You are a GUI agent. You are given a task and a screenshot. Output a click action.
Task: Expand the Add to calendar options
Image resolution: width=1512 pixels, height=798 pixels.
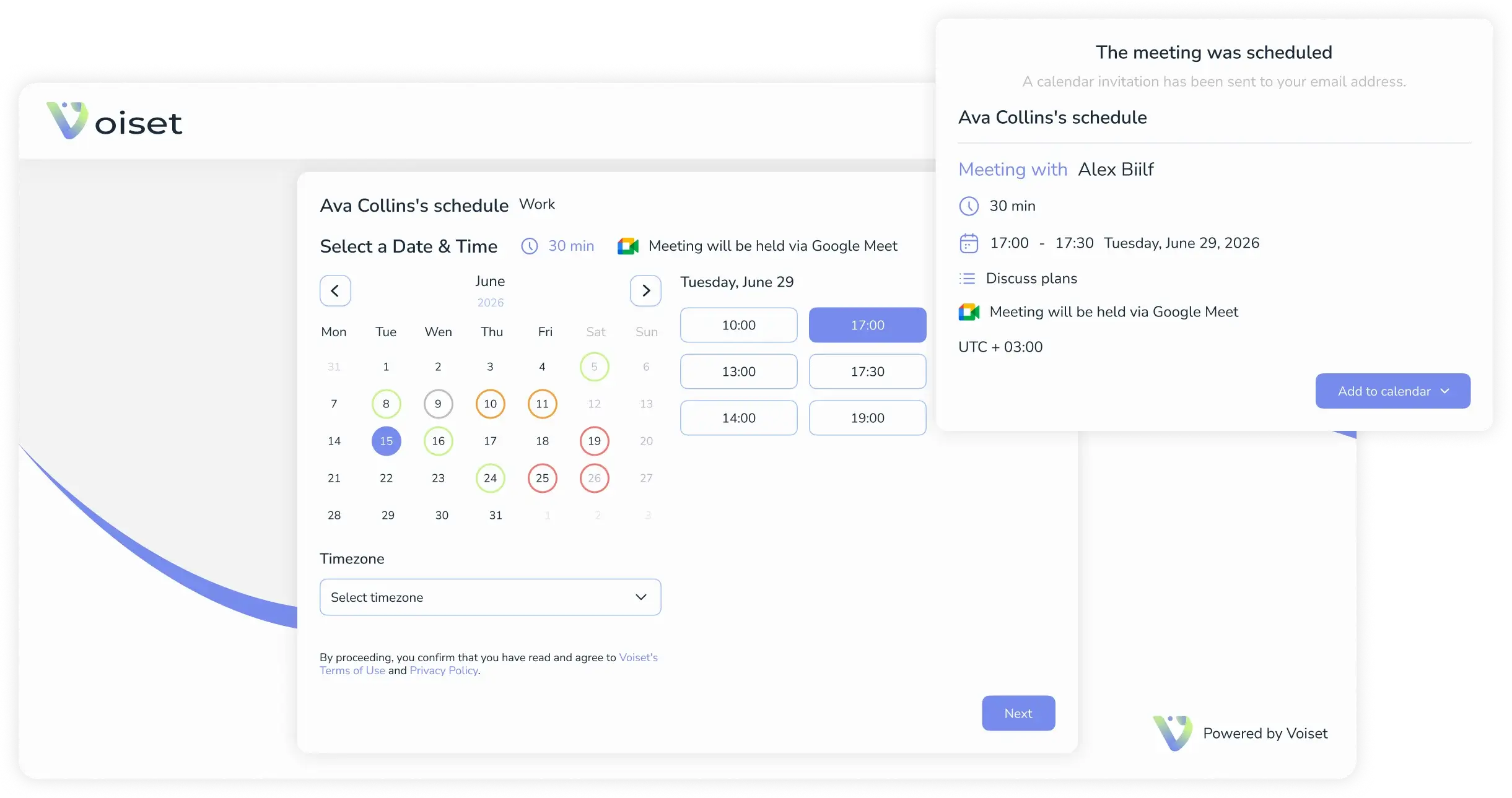1392,391
